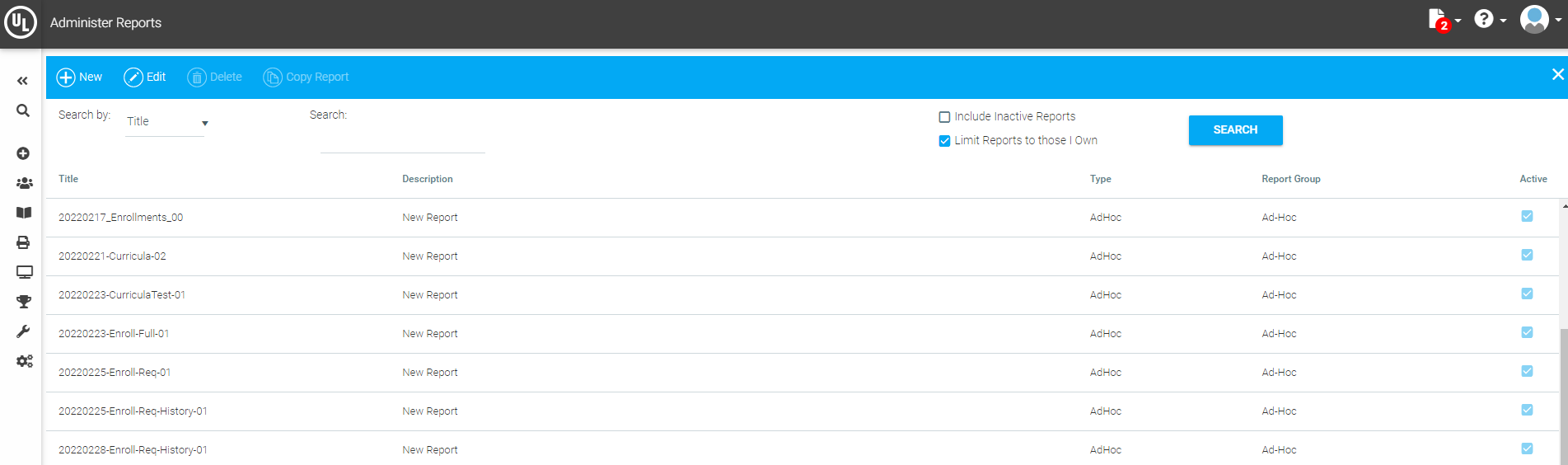Open the book icon in sidebar
Screen dimensions: 1568x465
click(x=24, y=213)
